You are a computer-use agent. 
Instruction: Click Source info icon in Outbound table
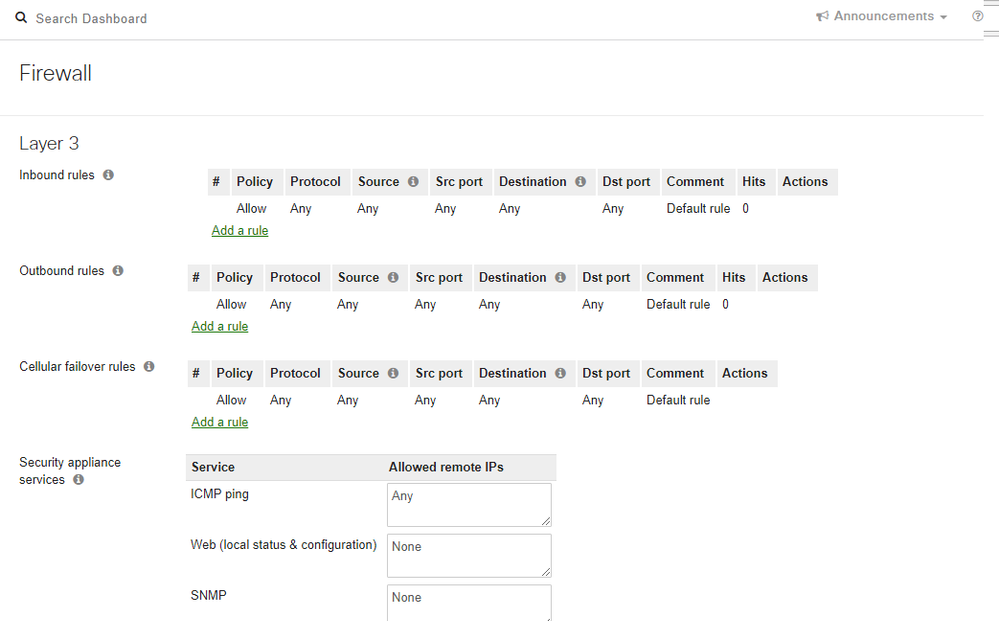pos(393,278)
